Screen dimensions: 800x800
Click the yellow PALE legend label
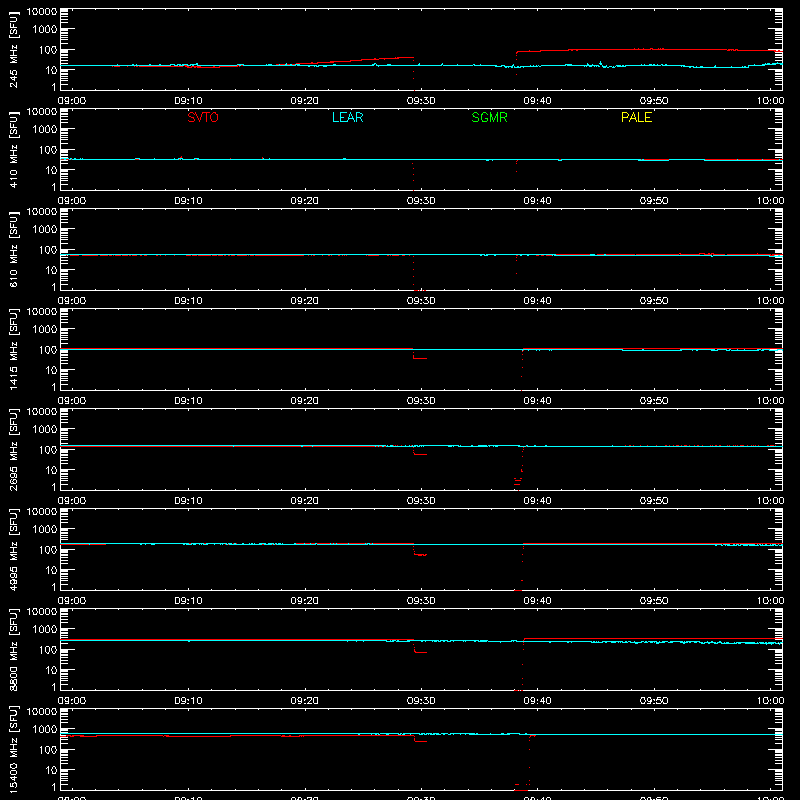click(636, 117)
